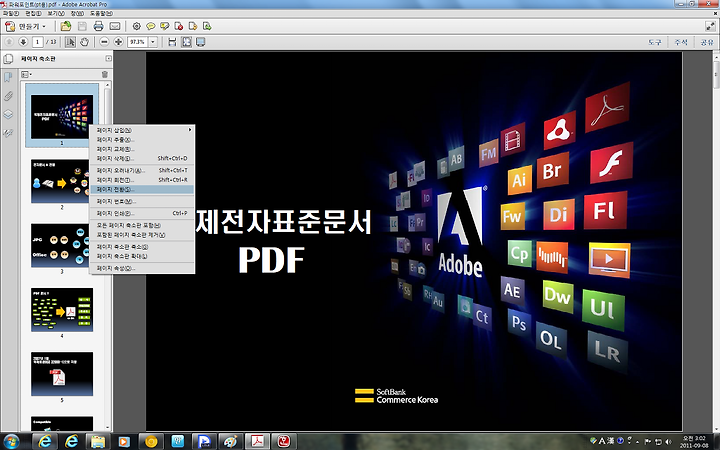Click the insert page icon with green plus
Screen dimensions: 720x450
[x=207, y=26]
